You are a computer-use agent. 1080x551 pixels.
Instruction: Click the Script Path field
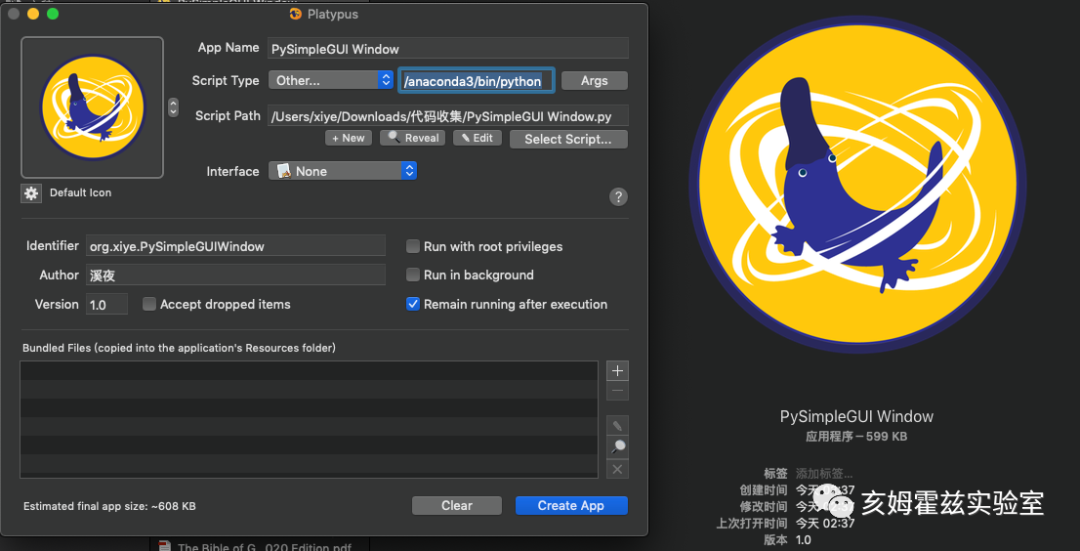[x=448, y=116]
